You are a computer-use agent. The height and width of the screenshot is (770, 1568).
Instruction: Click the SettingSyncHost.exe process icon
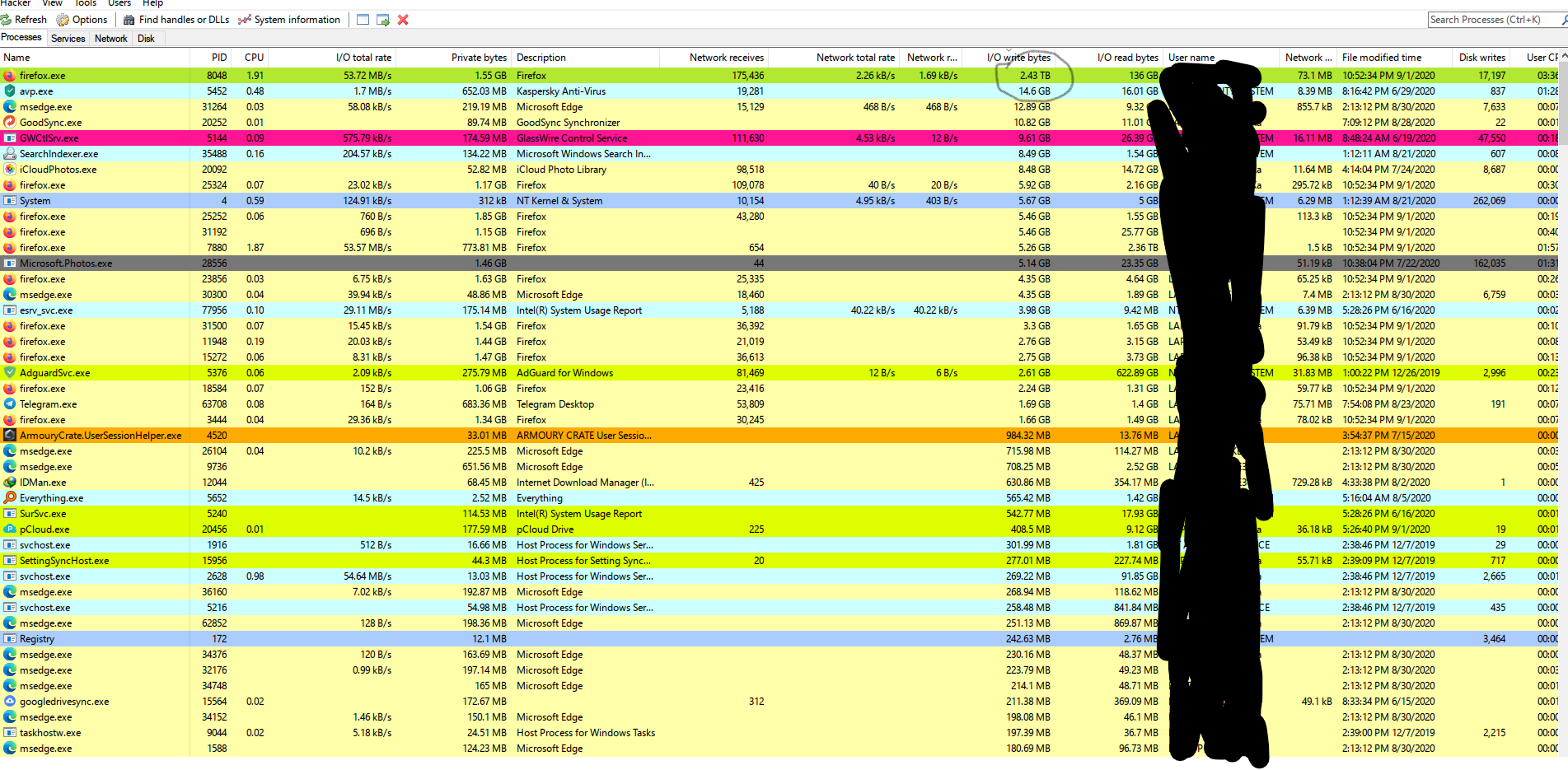(10, 561)
